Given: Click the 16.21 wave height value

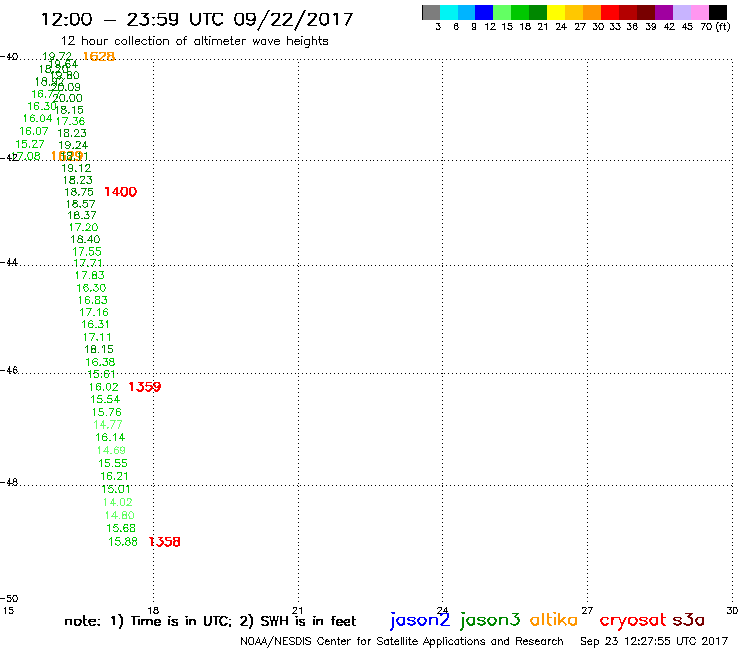Looking at the screenshot, I should [x=114, y=476].
